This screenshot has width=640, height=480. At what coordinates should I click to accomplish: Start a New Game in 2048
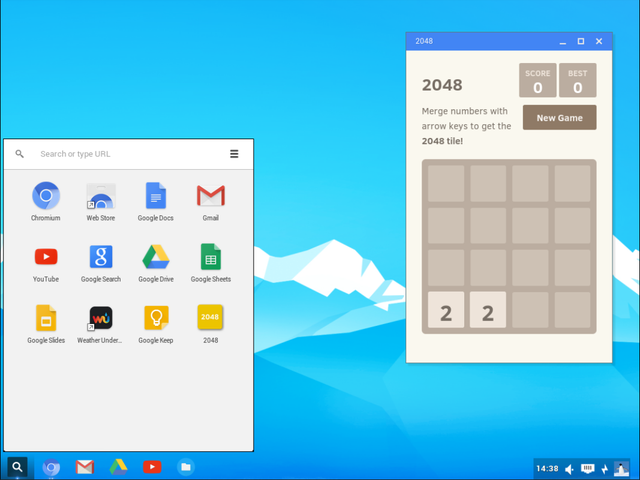pos(559,118)
